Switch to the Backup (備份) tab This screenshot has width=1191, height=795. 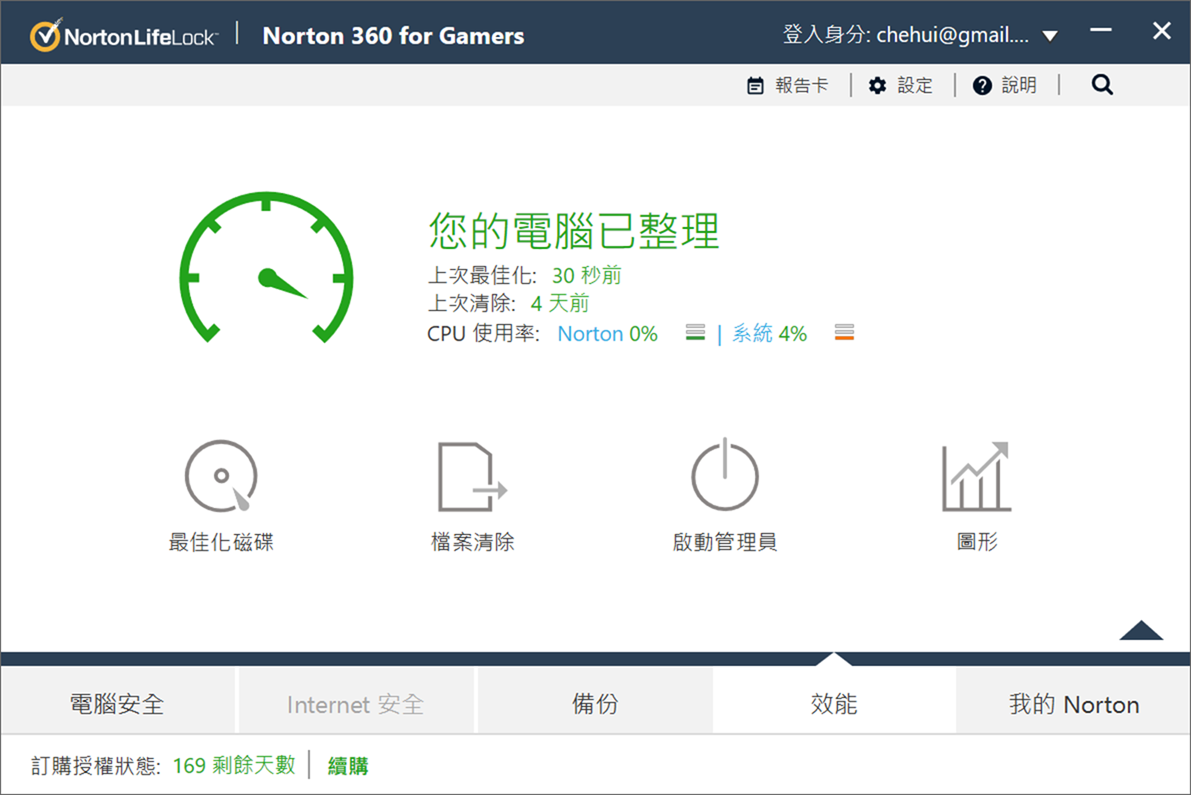595,704
